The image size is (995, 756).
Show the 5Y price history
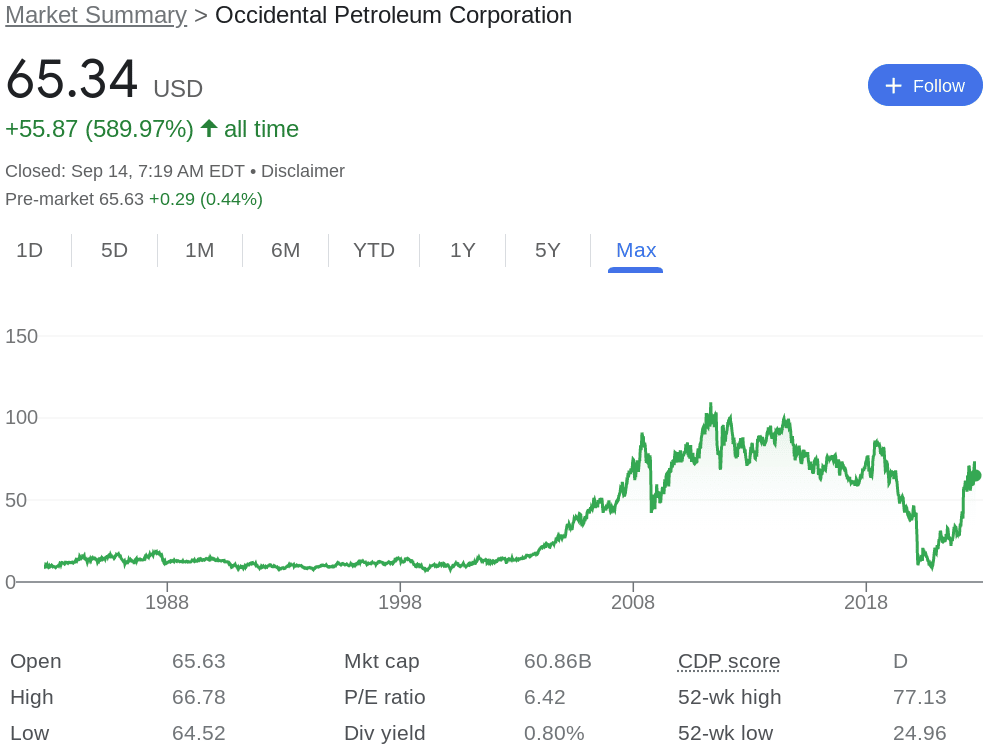pos(548,250)
